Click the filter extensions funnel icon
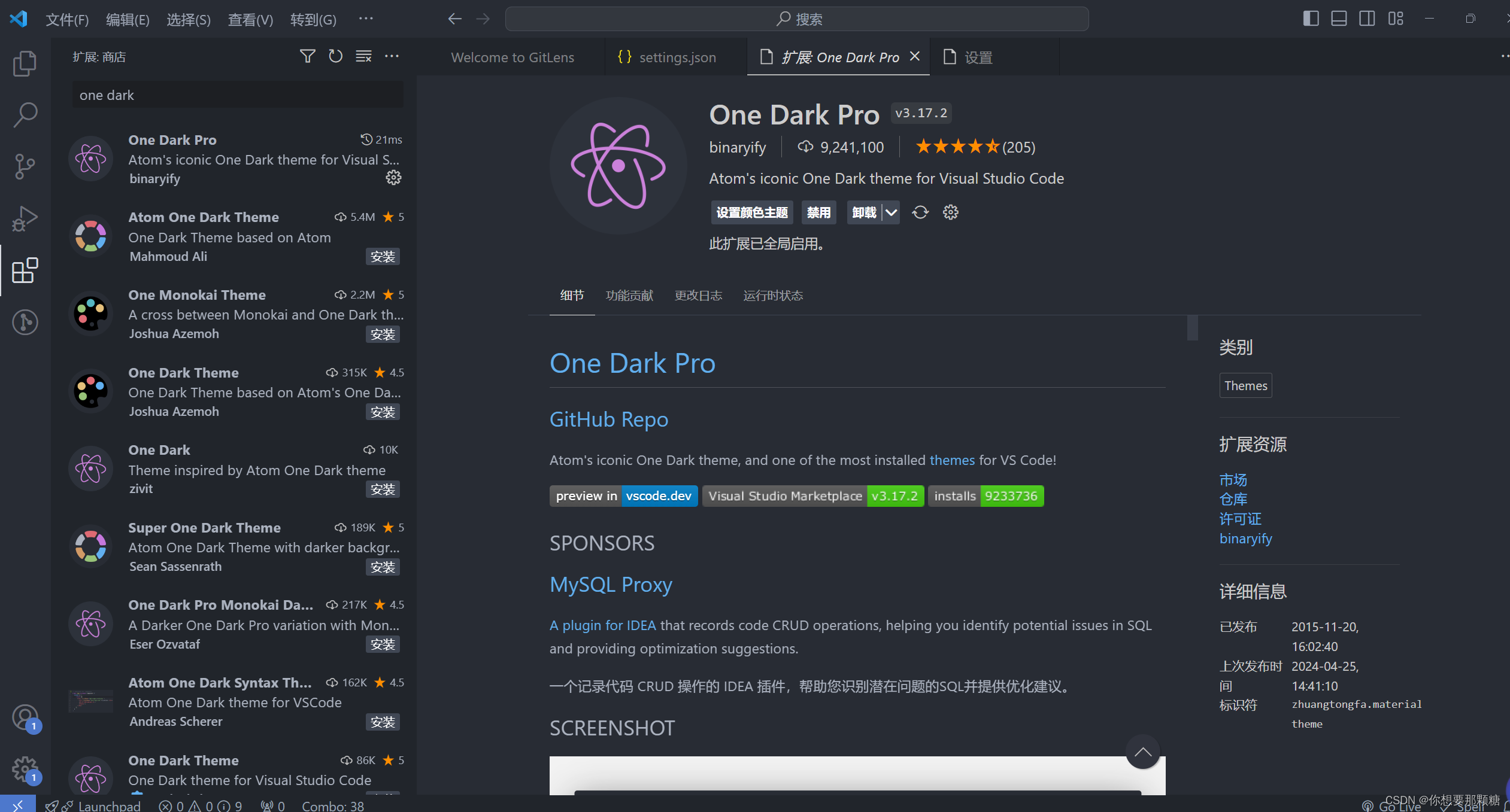The width and height of the screenshot is (1510, 812). [307, 56]
